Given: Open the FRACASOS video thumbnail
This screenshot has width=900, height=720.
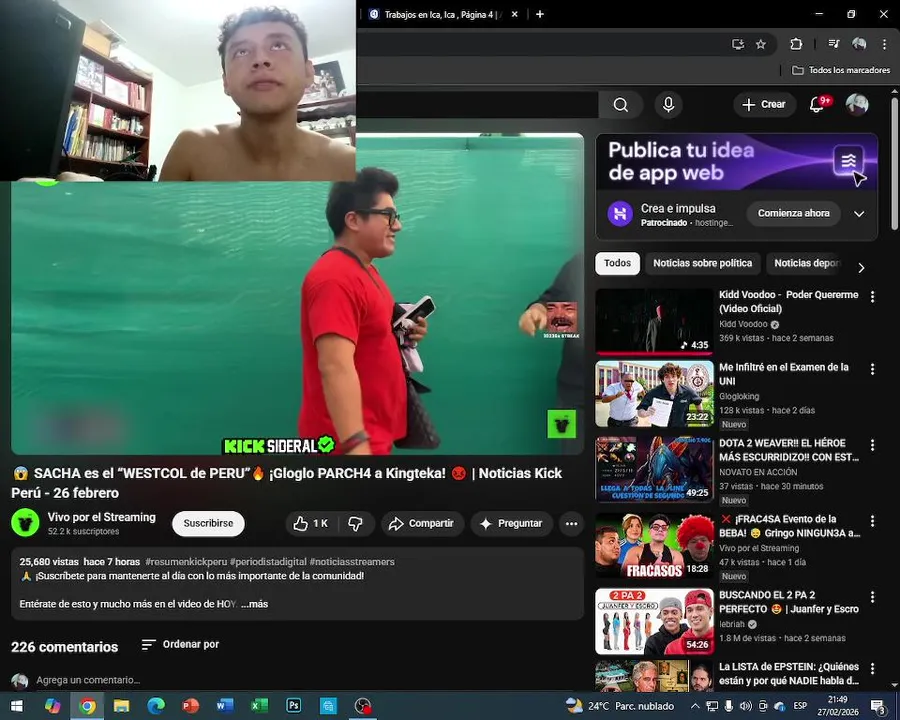Looking at the screenshot, I should click(x=654, y=545).
